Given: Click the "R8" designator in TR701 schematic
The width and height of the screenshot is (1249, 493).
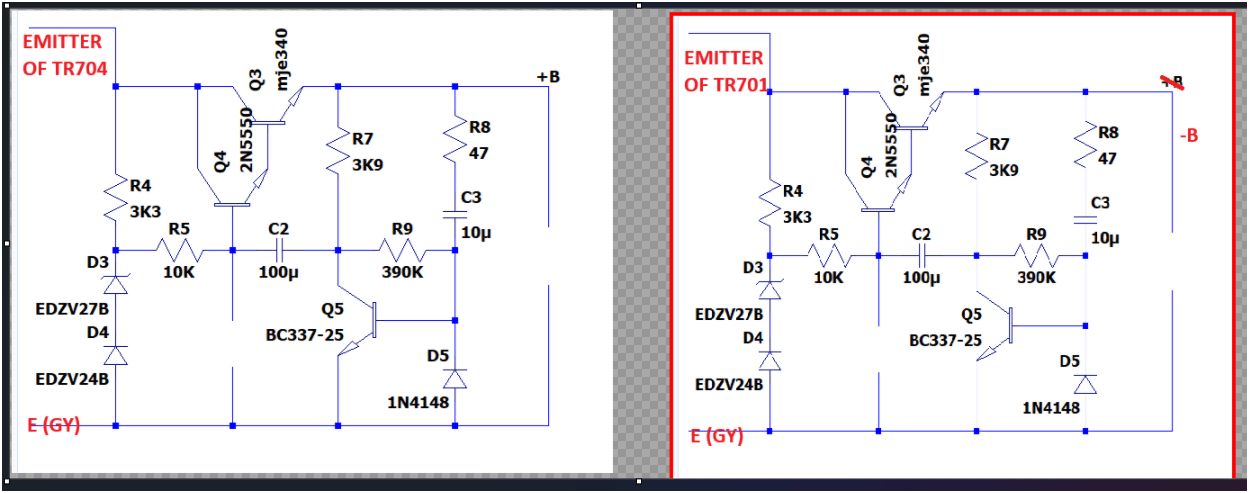Looking at the screenshot, I should click(1109, 132).
